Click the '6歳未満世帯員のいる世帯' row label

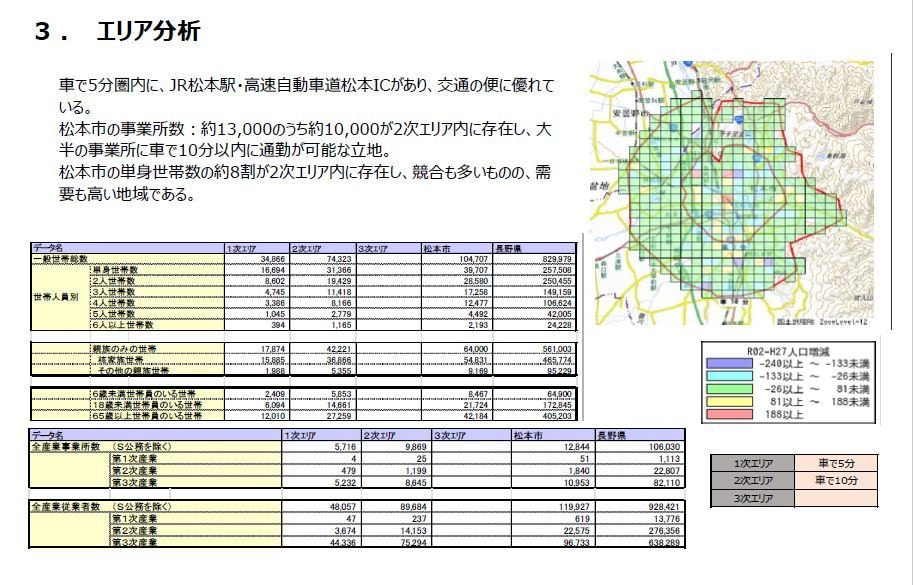click(143, 394)
